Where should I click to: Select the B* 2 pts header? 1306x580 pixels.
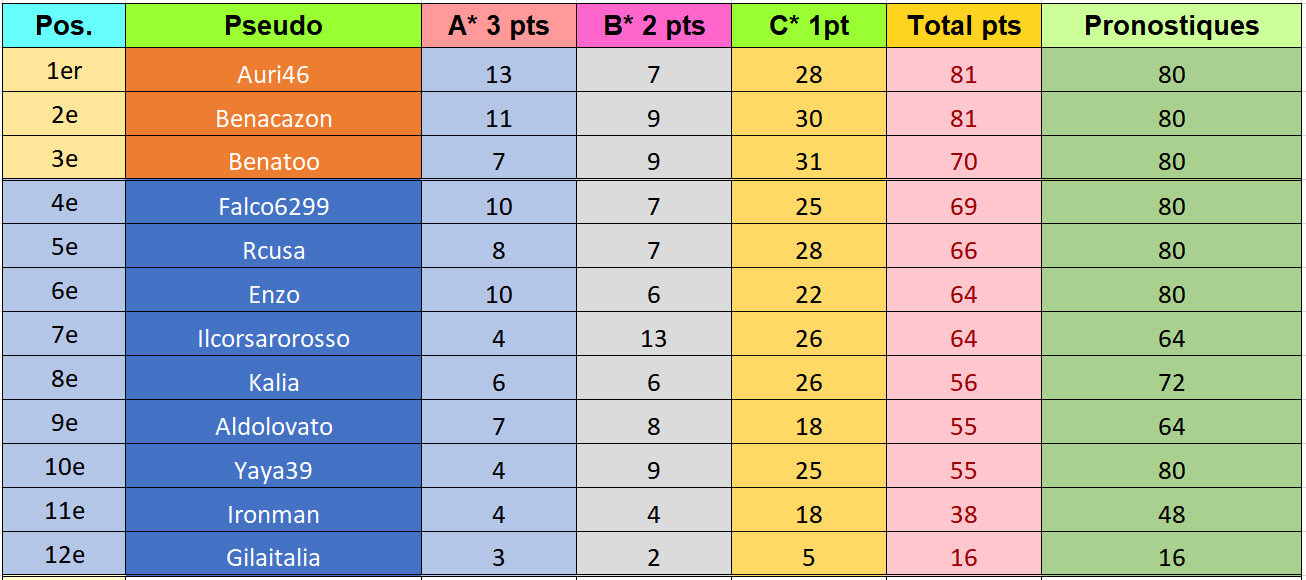[x=654, y=26]
